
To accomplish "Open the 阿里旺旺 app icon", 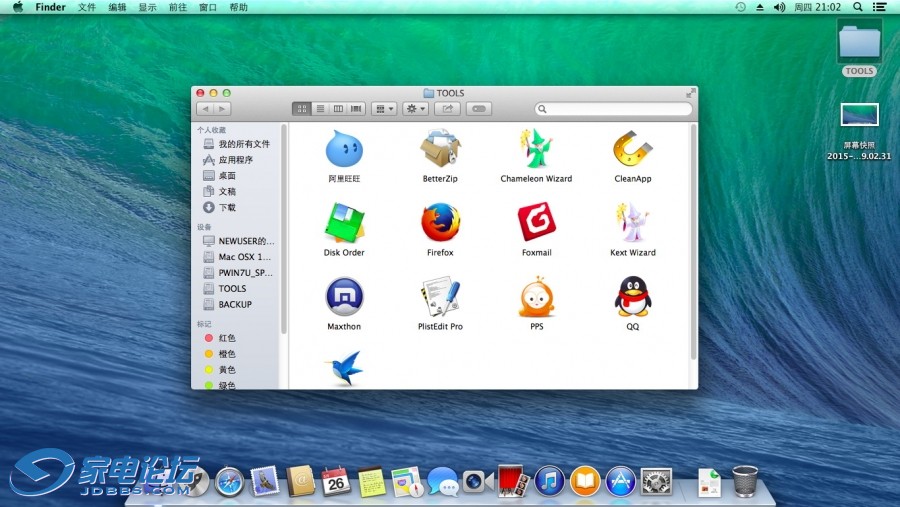I will point(344,149).
